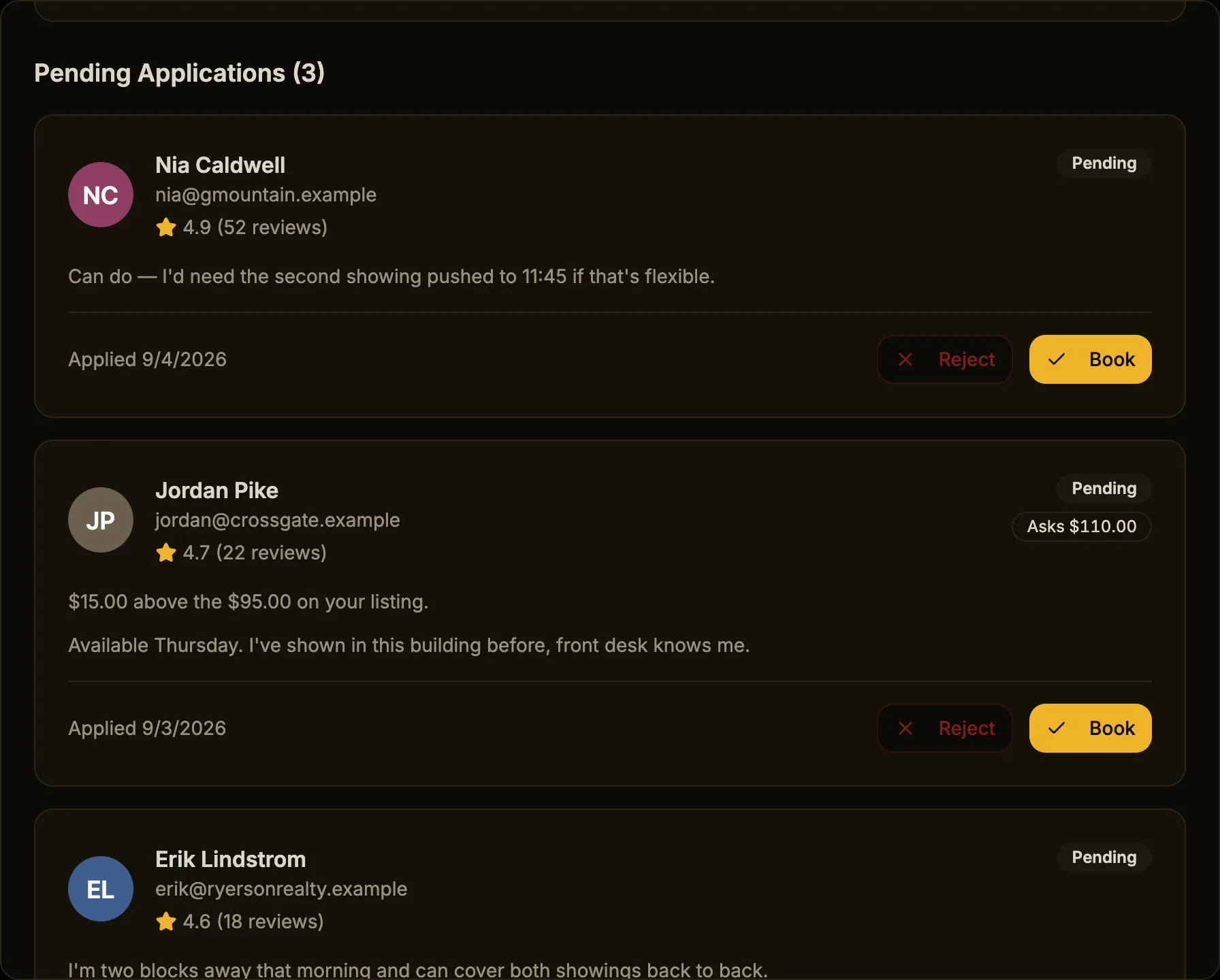Click the Asks $110.00 badge
The width and height of the screenshot is (1220, 980).
click(1081, 527)
